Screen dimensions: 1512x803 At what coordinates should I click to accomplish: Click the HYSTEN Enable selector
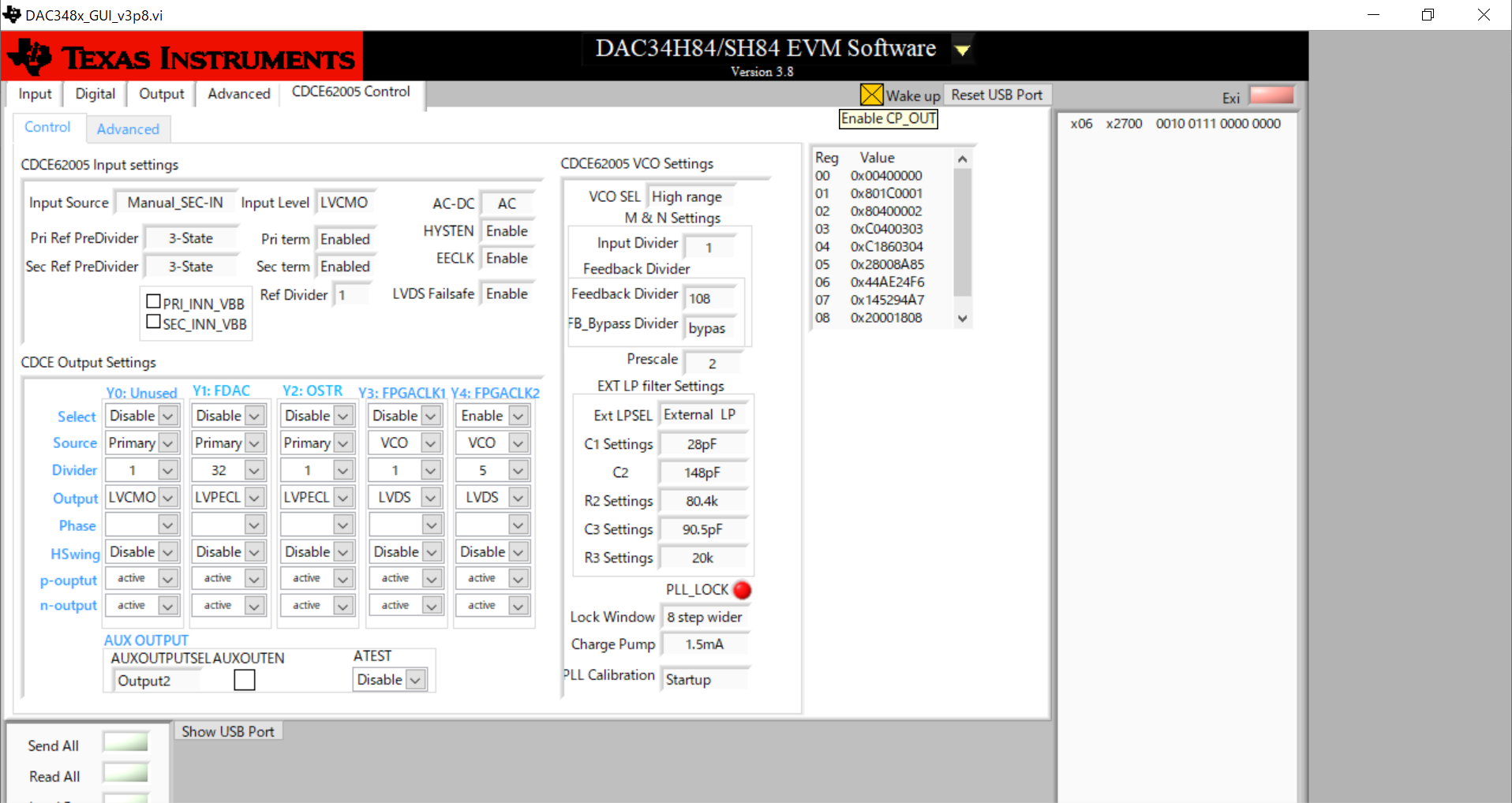(507, 231)
